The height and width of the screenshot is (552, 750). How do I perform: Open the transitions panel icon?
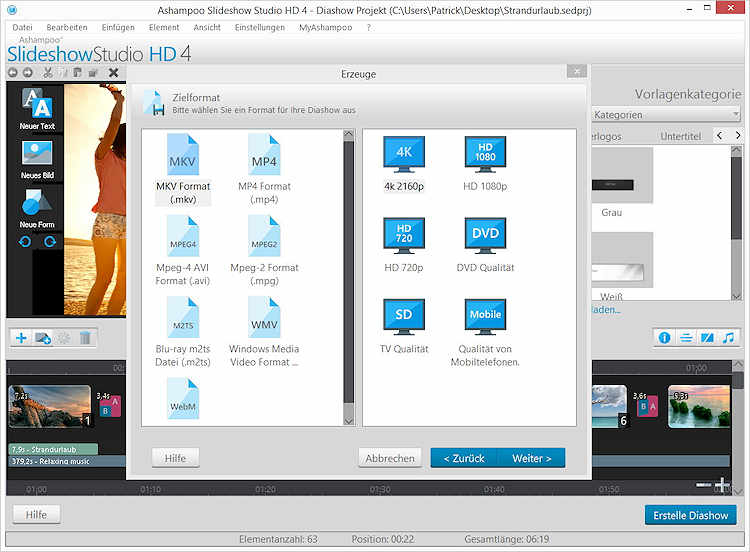(x=707, y=338)
